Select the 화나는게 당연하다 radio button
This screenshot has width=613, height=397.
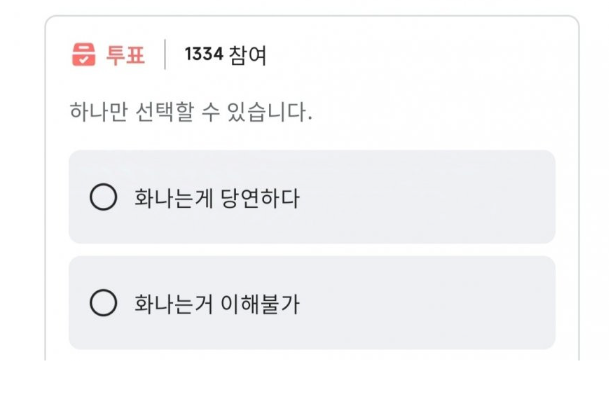pyautogui.click(x=103, y=197)
